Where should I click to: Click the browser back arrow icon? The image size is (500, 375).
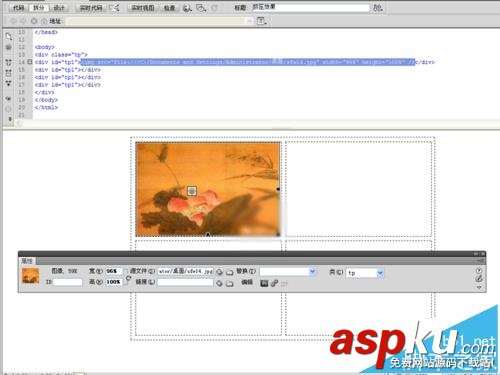pos(13,21)
